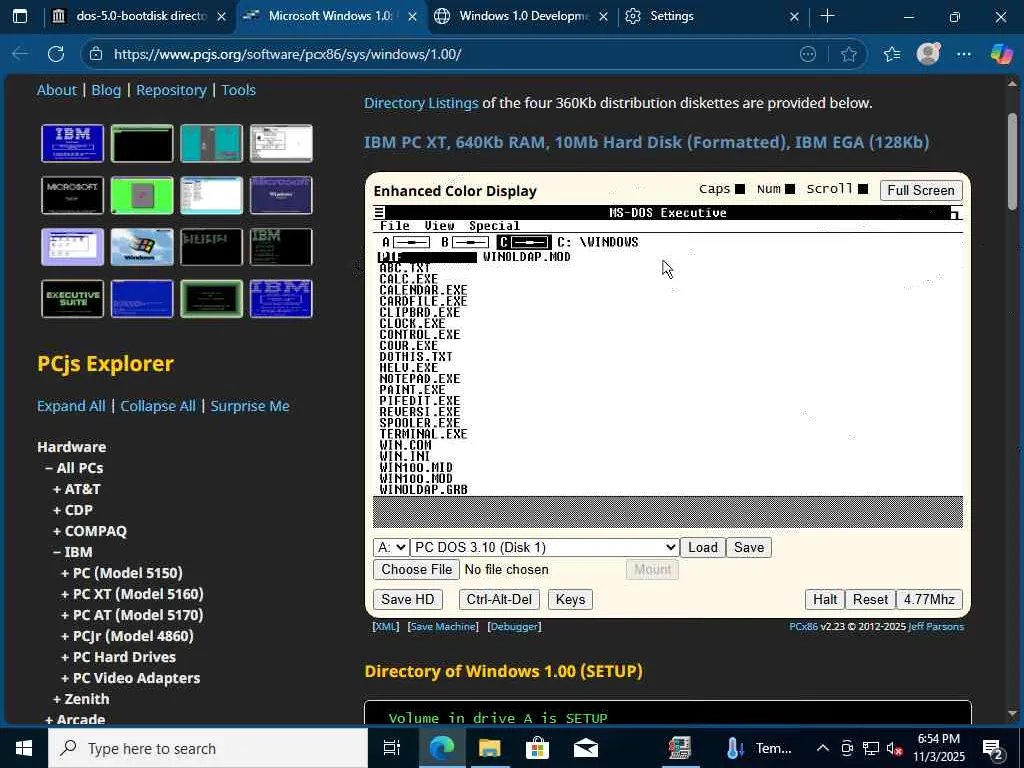Viewport: 1024px width, 768px height.
Task: Open the Executive Suite thumbnail
Action: pyautogui.click(x=72, y=298)
